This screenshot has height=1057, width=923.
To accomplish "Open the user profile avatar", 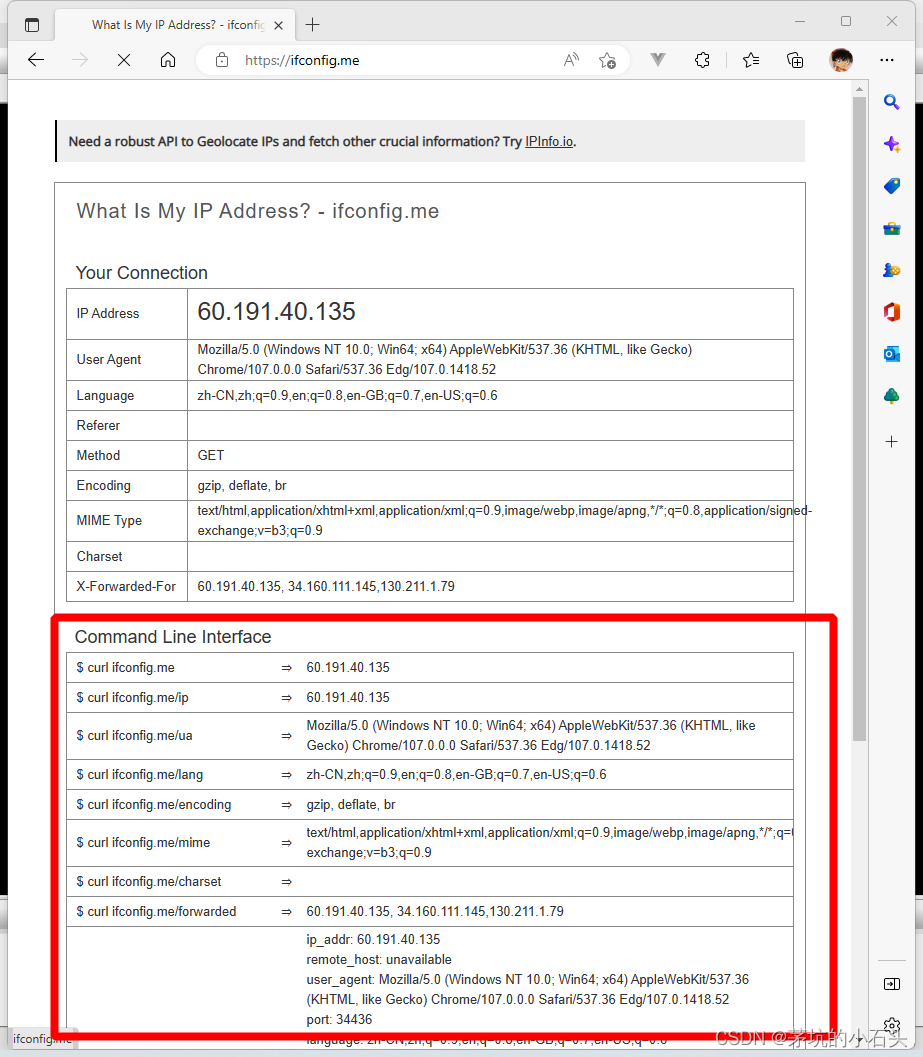I will click(841, 60).
